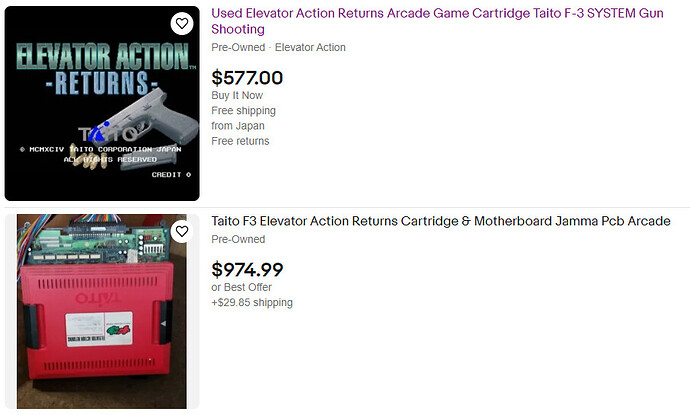Add Elevator Action Returns cartridge listing to watchlist
690x415 pixels.
point(182,23)
